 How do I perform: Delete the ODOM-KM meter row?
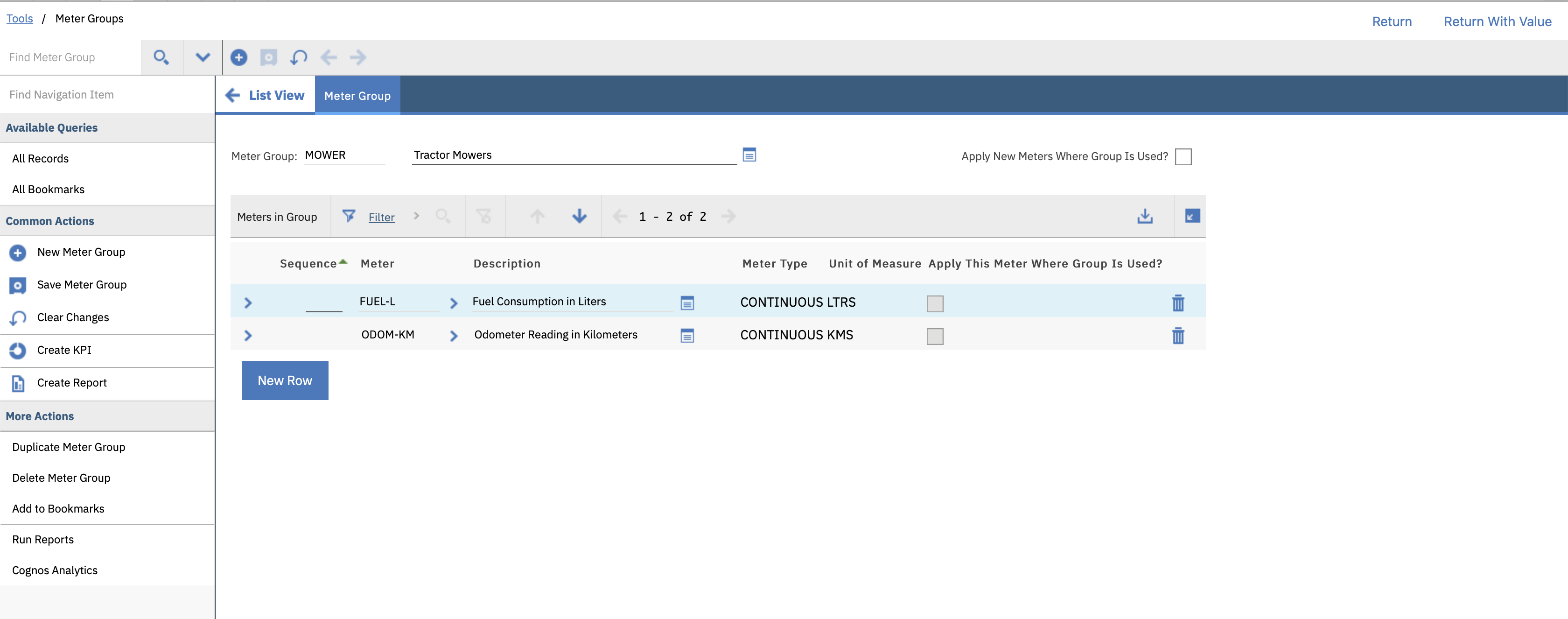point(1178,335)
